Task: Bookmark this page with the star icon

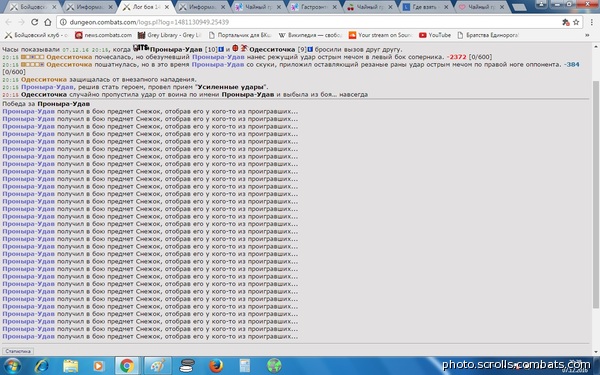Action: coord(576,22)
